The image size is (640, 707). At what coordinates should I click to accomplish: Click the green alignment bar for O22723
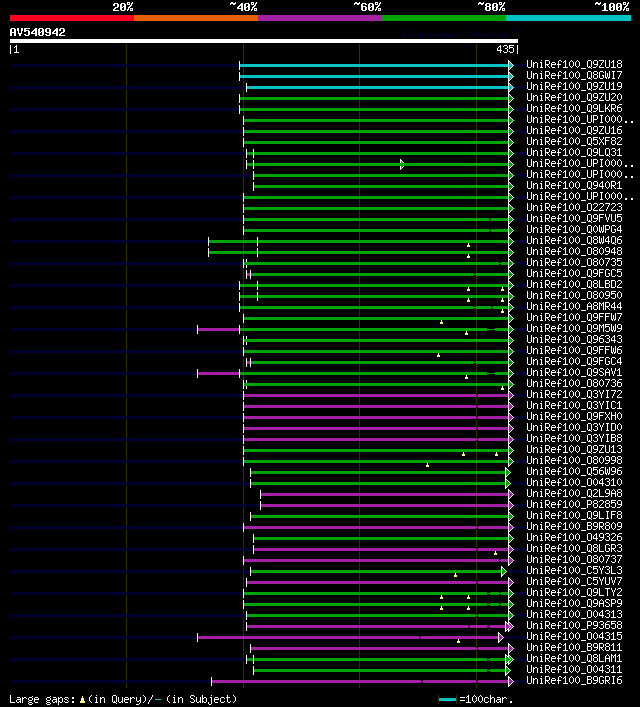tap(376, 208)
